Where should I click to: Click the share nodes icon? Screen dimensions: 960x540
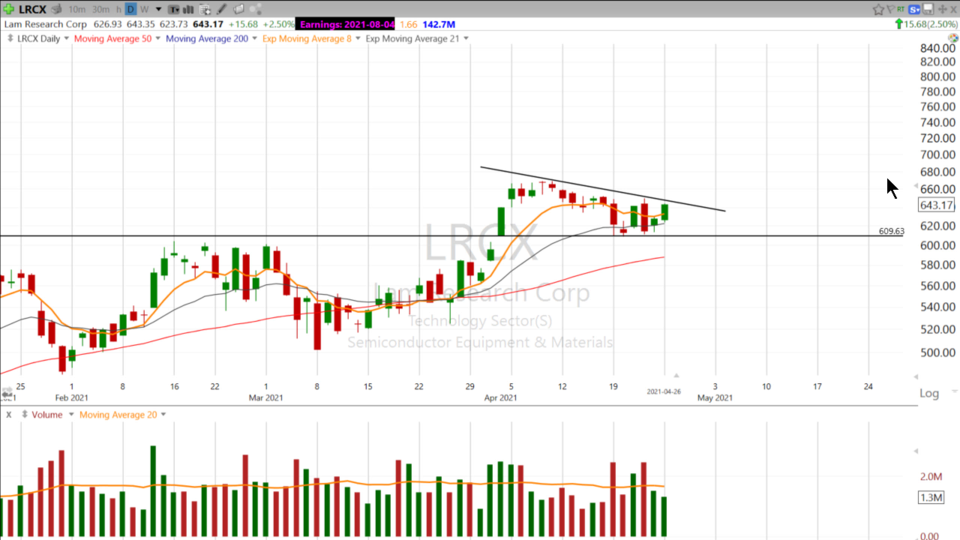[256, 9]
